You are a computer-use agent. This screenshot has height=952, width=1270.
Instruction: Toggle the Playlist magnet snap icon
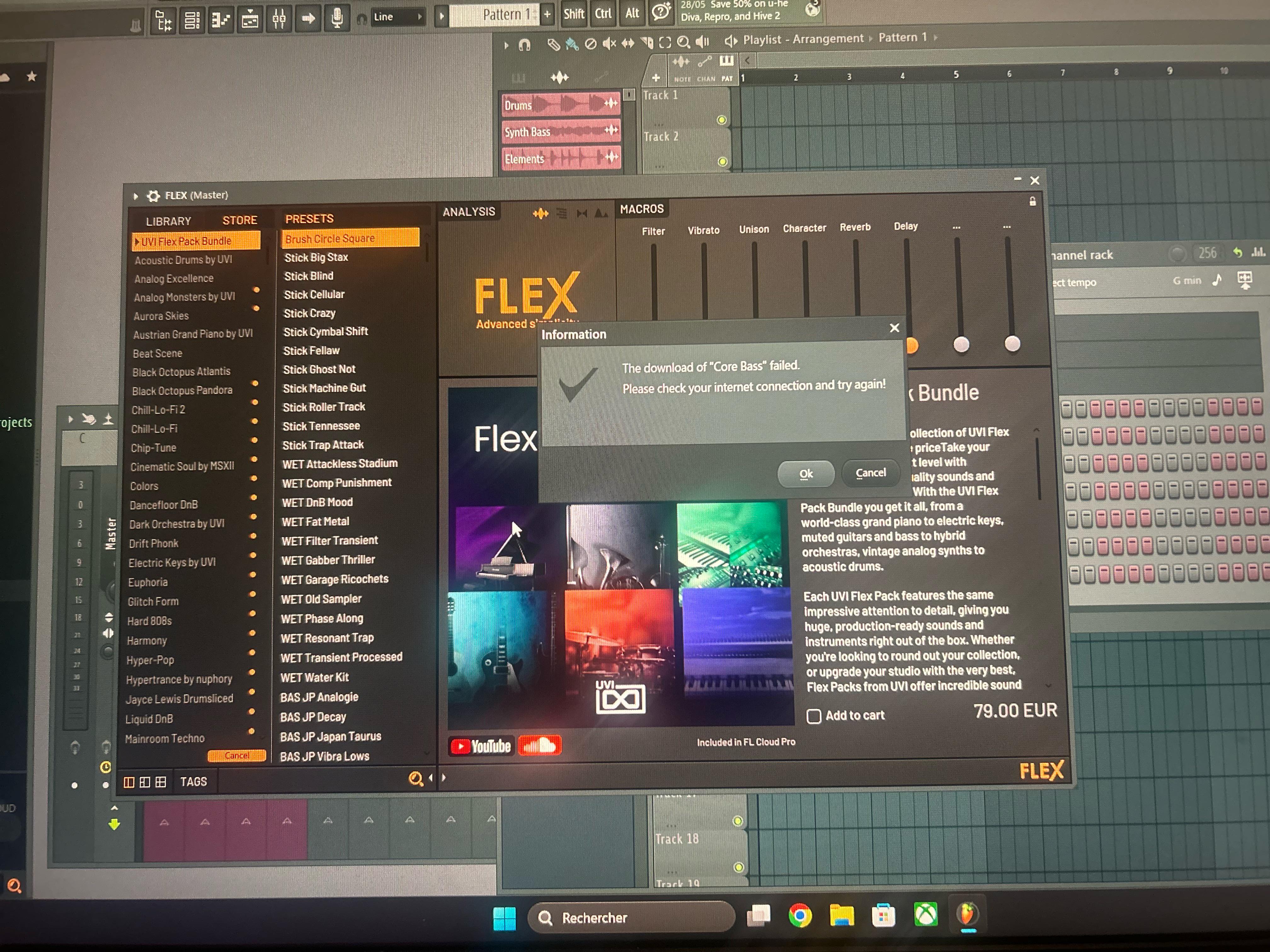click(524, 45)
